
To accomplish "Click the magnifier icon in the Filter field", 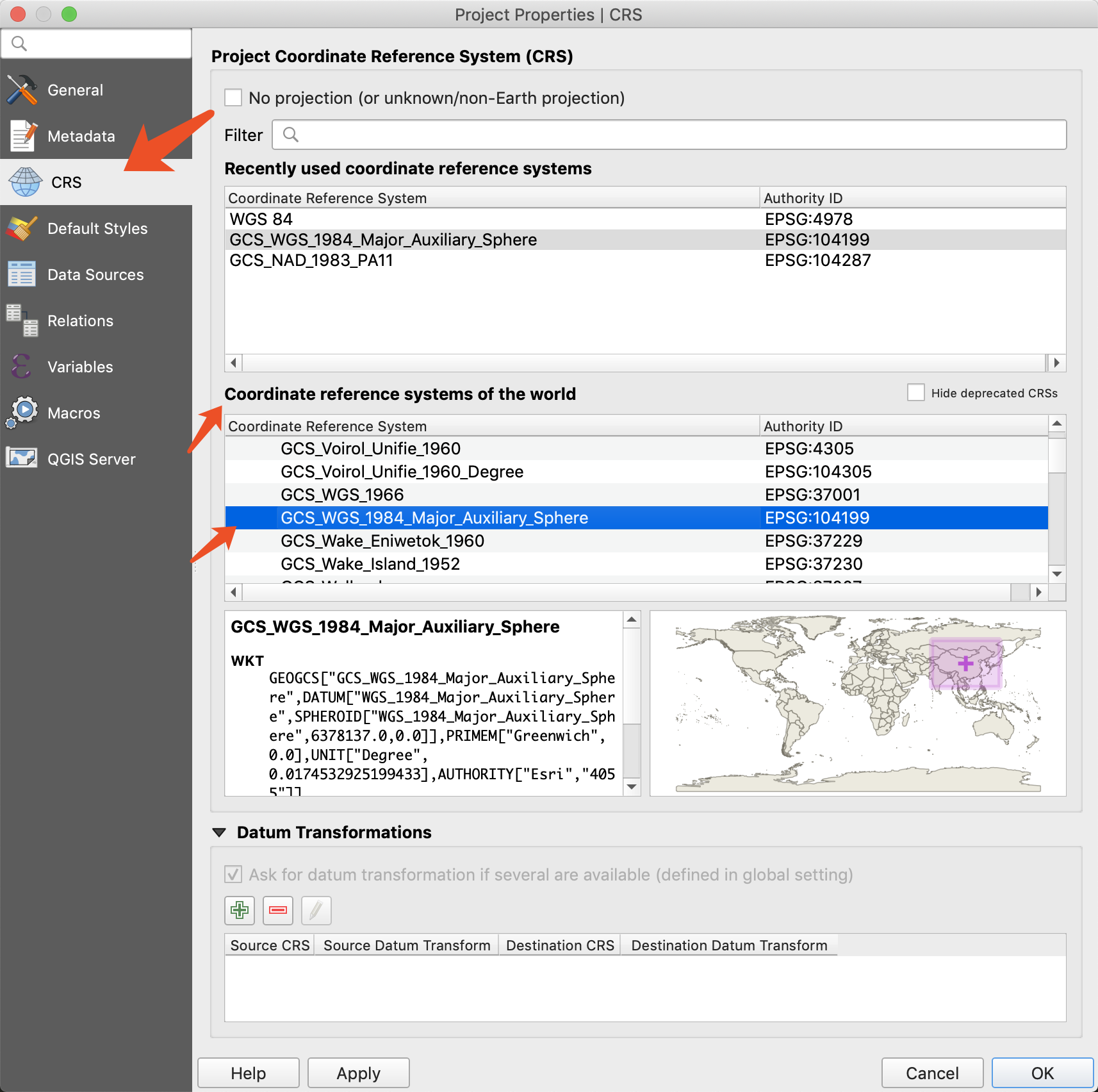I will click(x=291, y=135).
